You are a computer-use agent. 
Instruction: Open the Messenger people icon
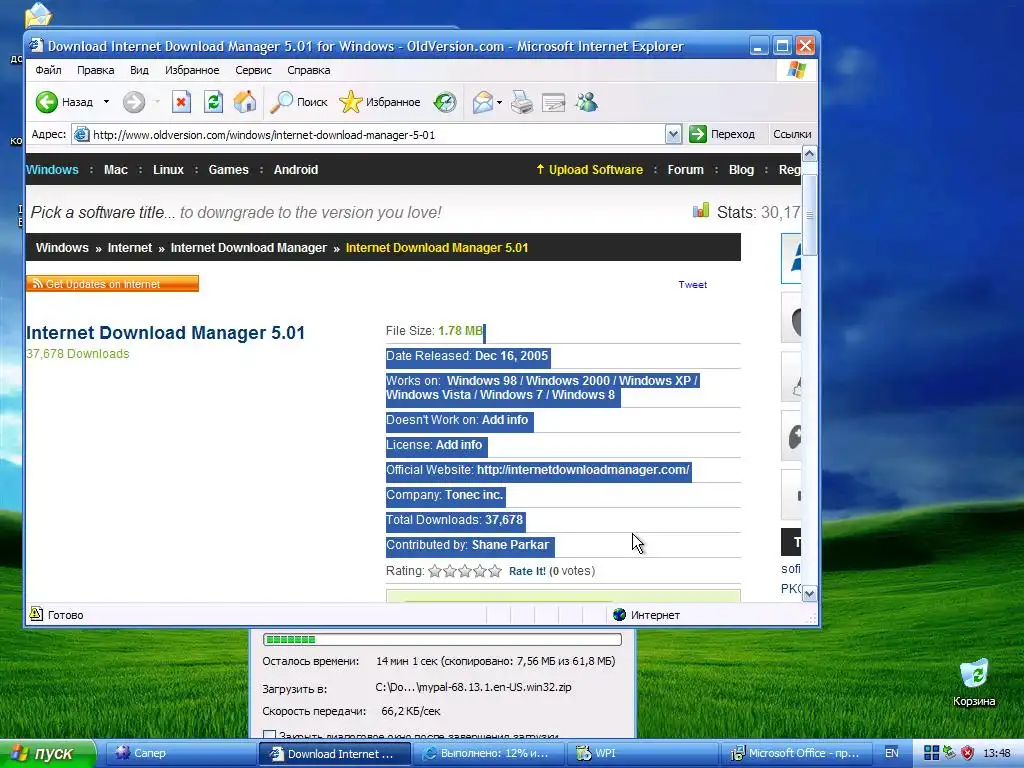point(586,102)
